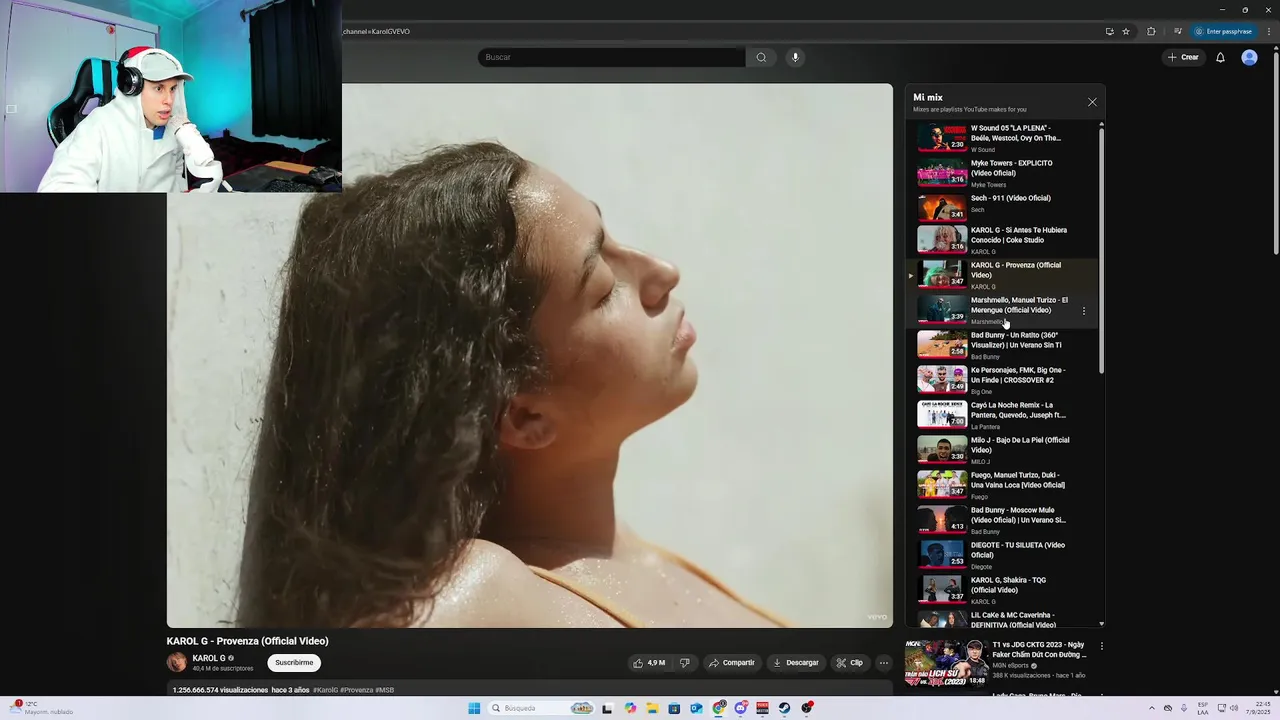Image resolution: width=1280 pixels, height=720 pixels.
Task: Close the Mi mix playlist panel
Action: click(1092, 102)
